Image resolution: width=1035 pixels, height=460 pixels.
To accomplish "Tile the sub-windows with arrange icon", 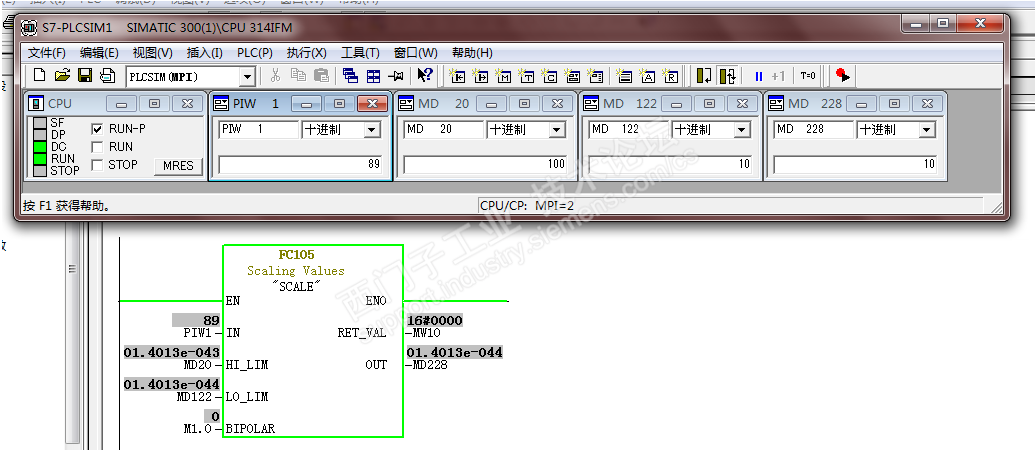I will click(374, 76).
